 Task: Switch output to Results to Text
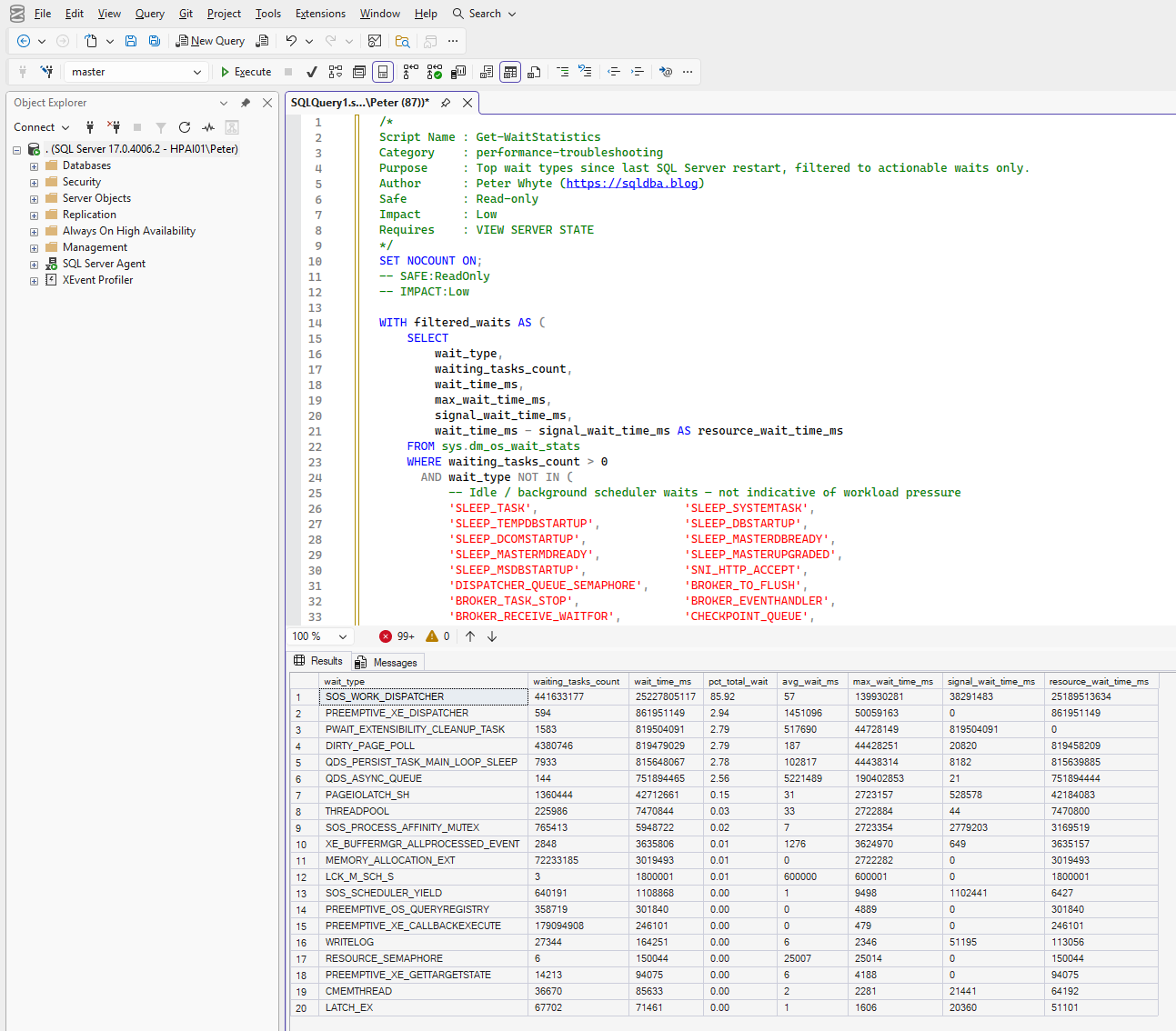[487, 72]
